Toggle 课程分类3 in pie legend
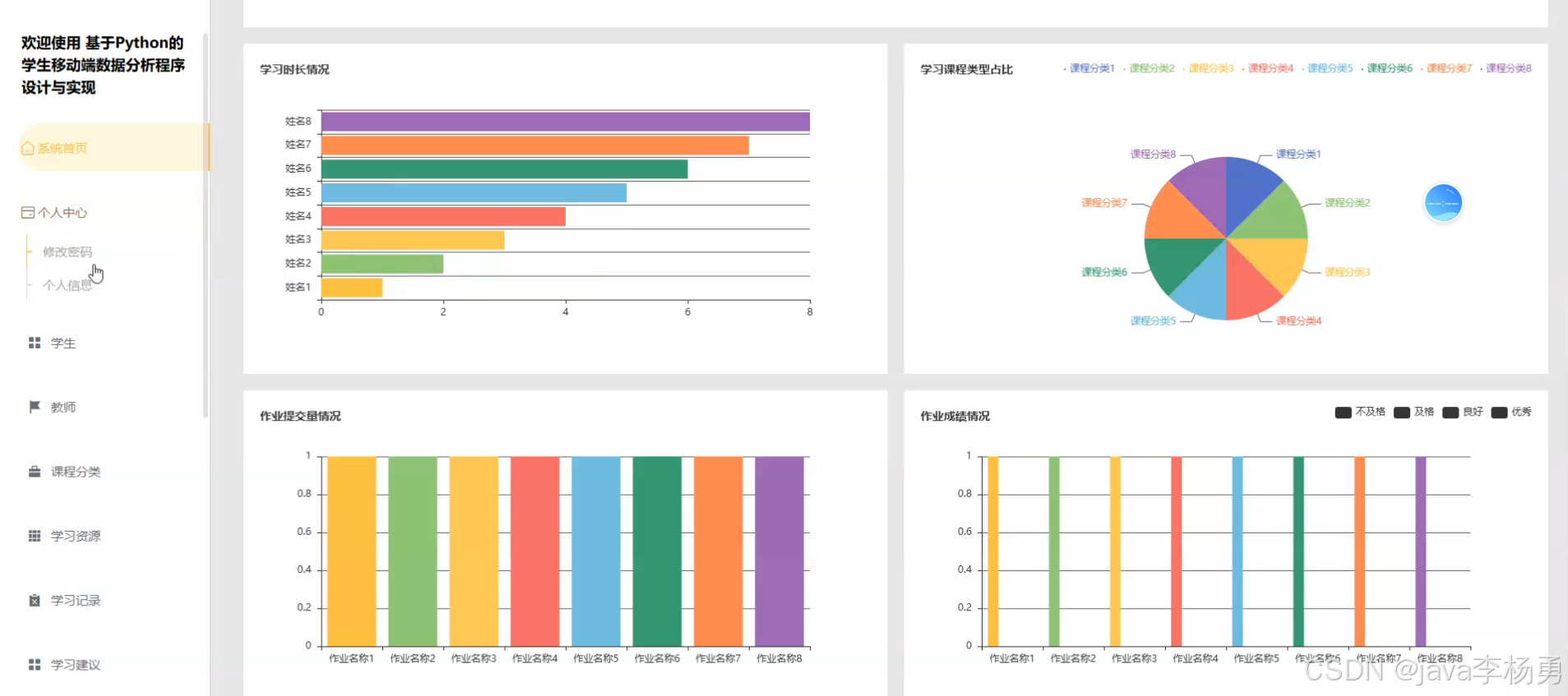 pyautogui.click(x=1208, y=68)
